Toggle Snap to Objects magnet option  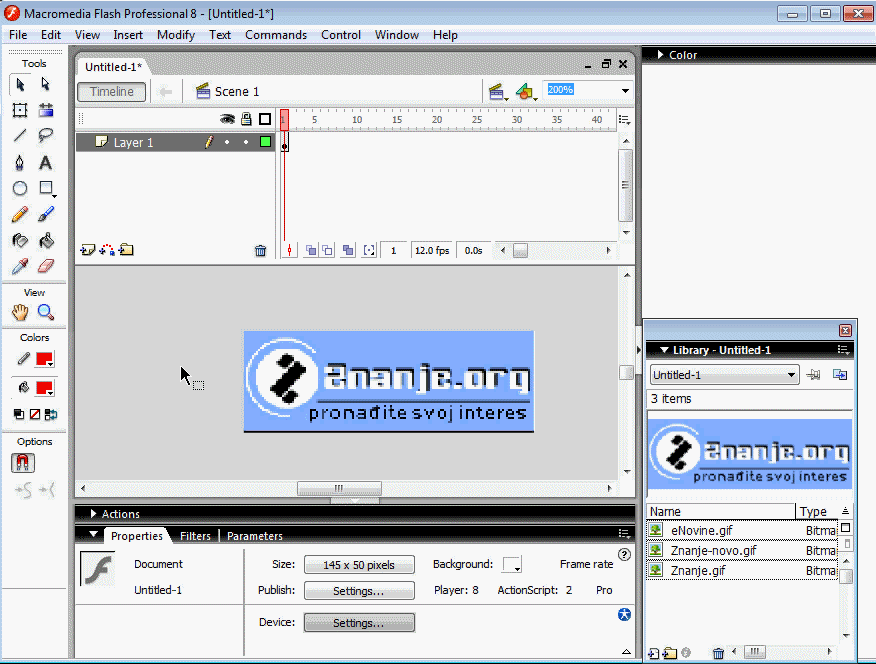(x=23, y=463)
